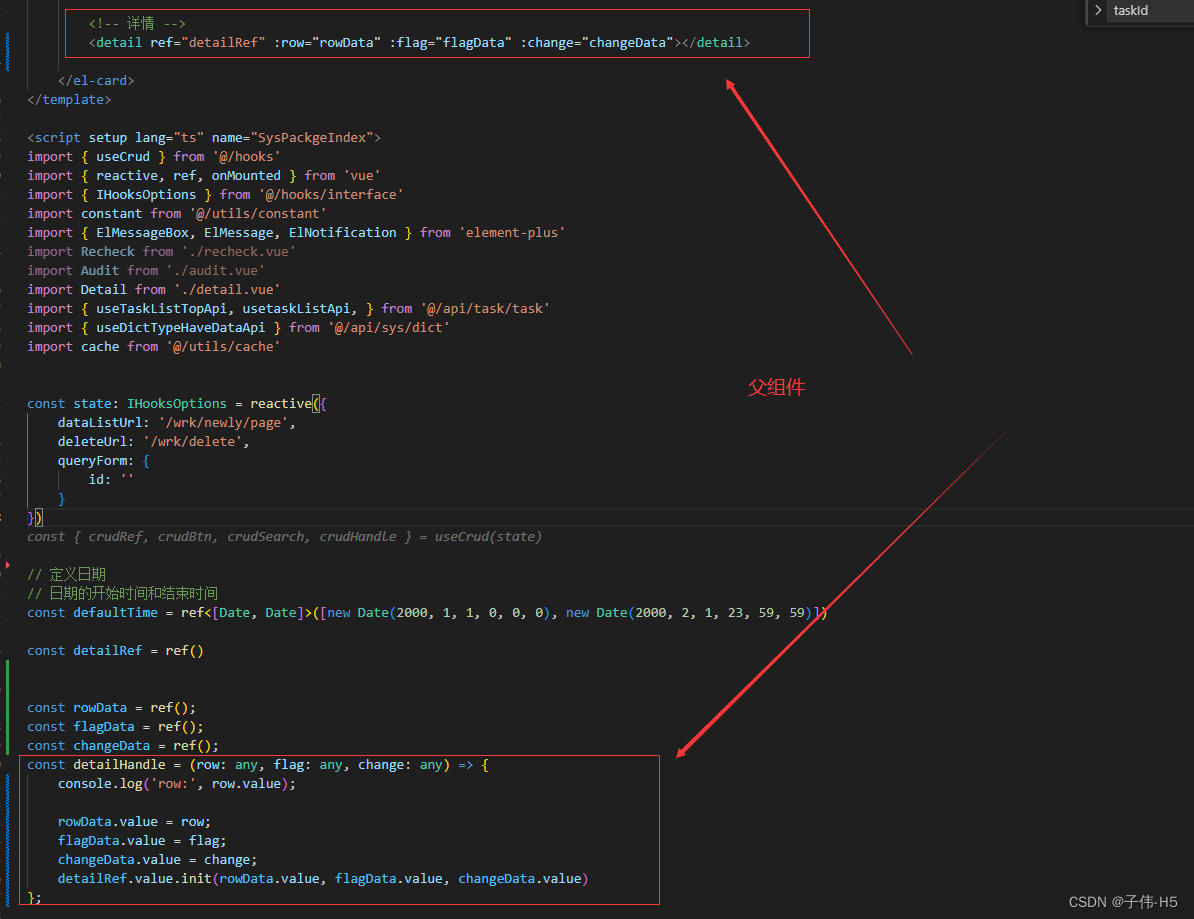The width and height of the screenshot is (1194, 919).
Task: Click the useDictTypeHaveDataApi import line
Action: tap(238, 327)
